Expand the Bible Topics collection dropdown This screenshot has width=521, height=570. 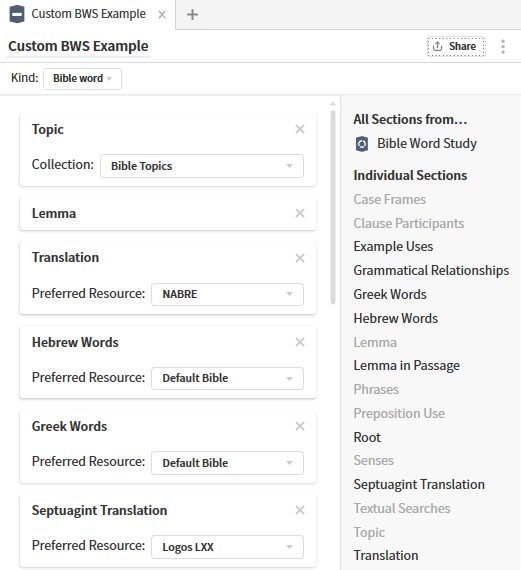coord(202,166)
